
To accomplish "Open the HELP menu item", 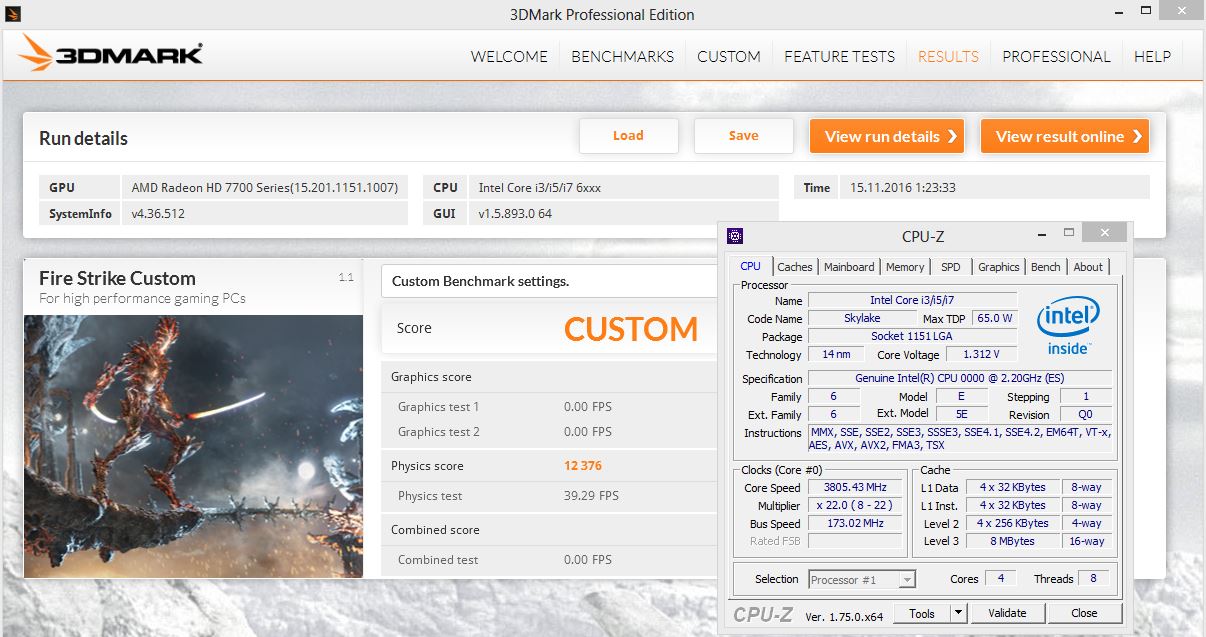I will [x=1152, y=56].
